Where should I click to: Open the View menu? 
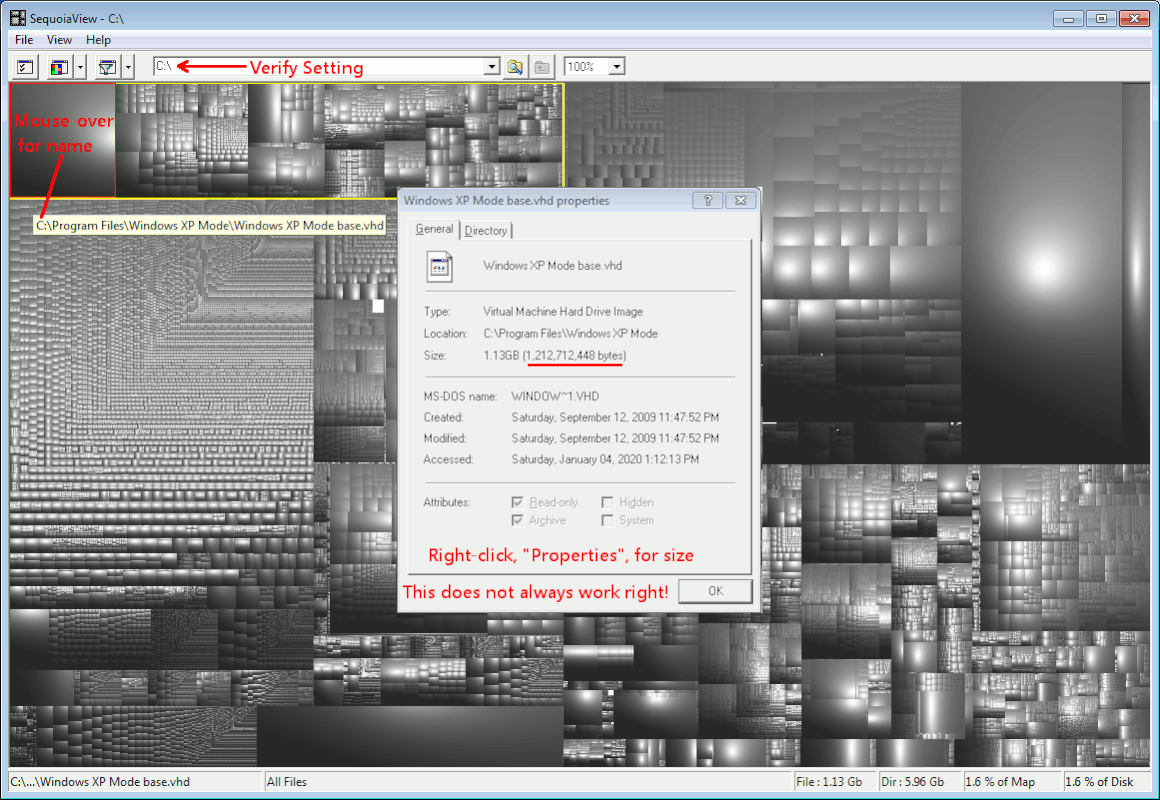[x=59, y=40]
